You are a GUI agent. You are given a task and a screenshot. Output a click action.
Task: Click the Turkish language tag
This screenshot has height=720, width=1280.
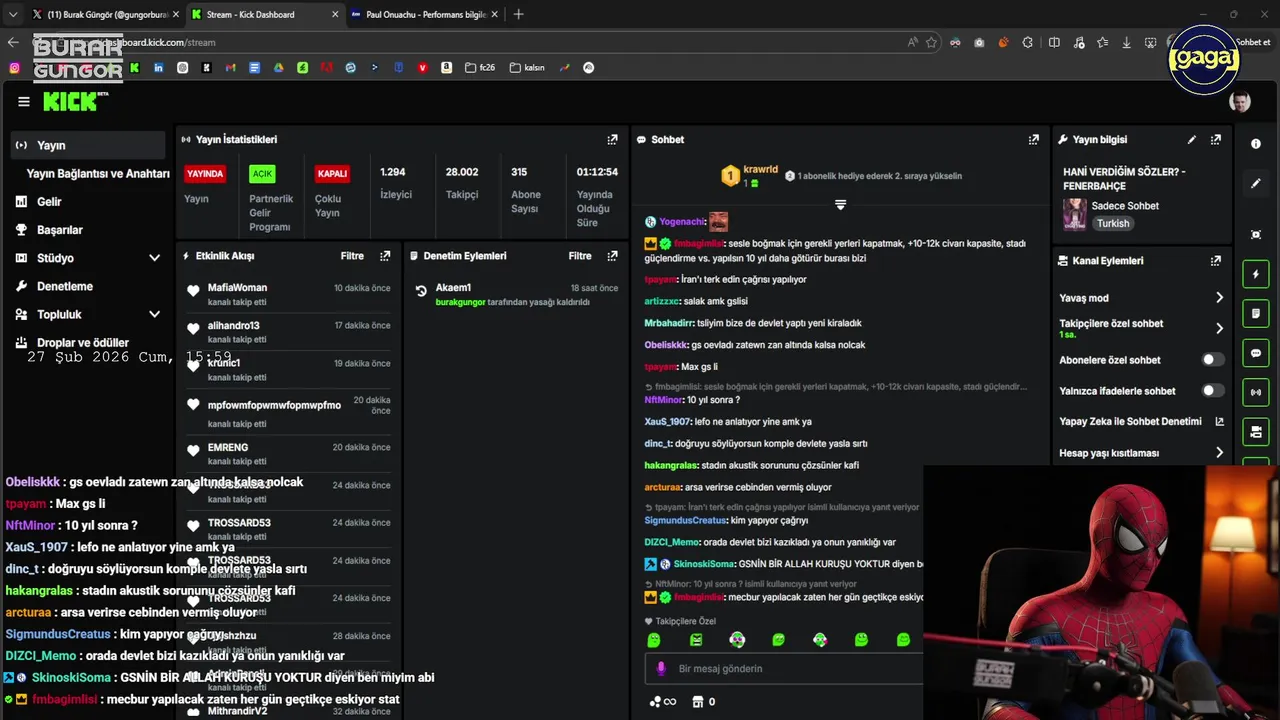1113,224
